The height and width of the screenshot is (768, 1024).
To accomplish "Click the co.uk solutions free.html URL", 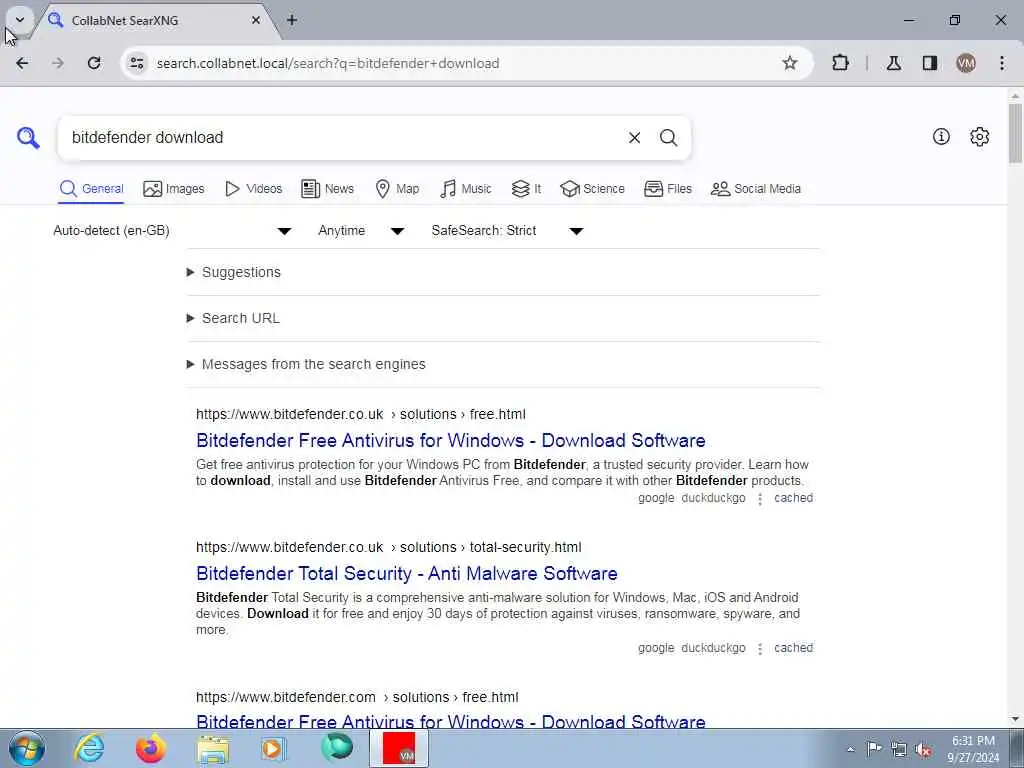I will click(360, 414).
